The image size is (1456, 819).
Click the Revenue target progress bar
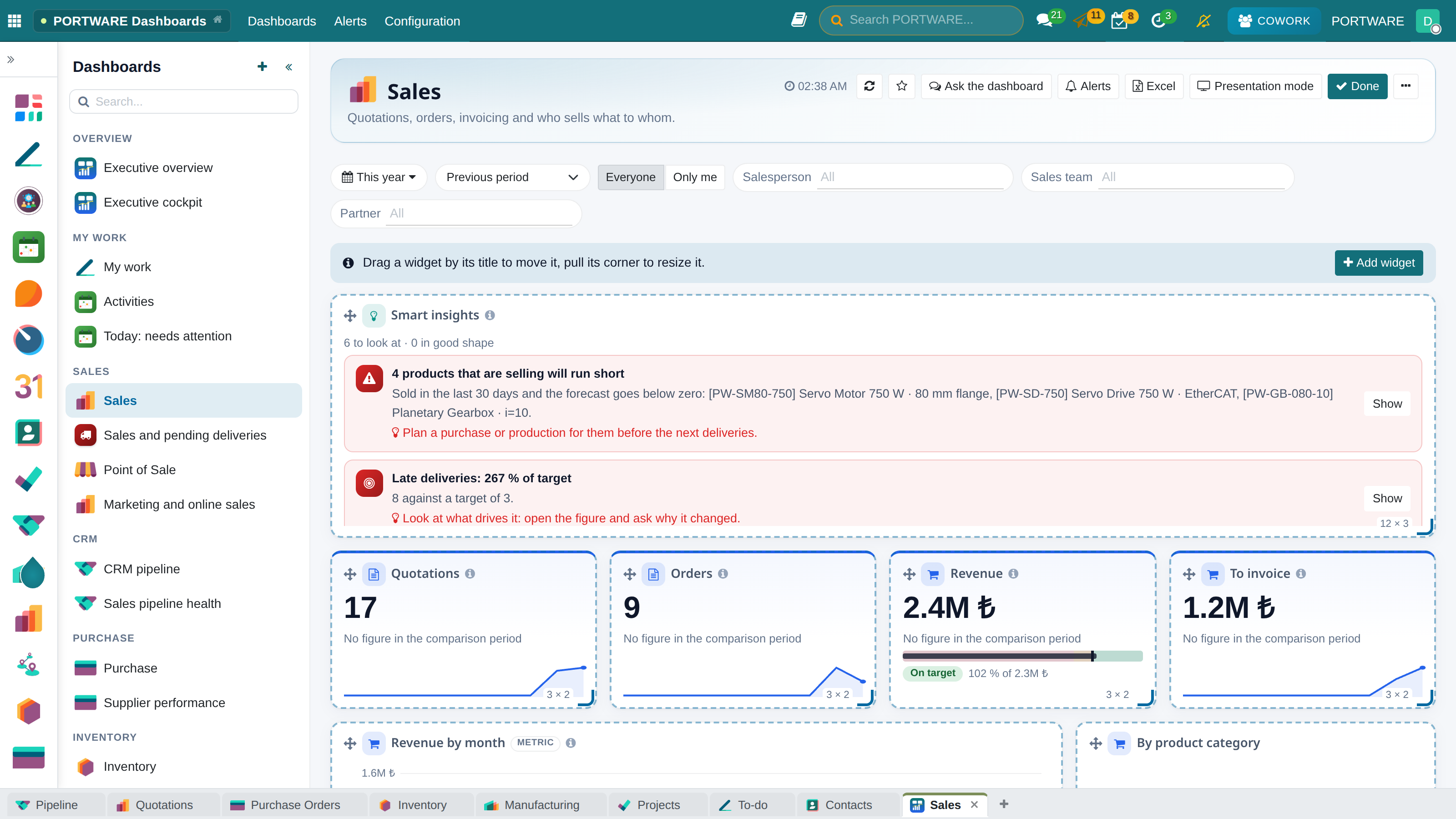[1022, 656]
